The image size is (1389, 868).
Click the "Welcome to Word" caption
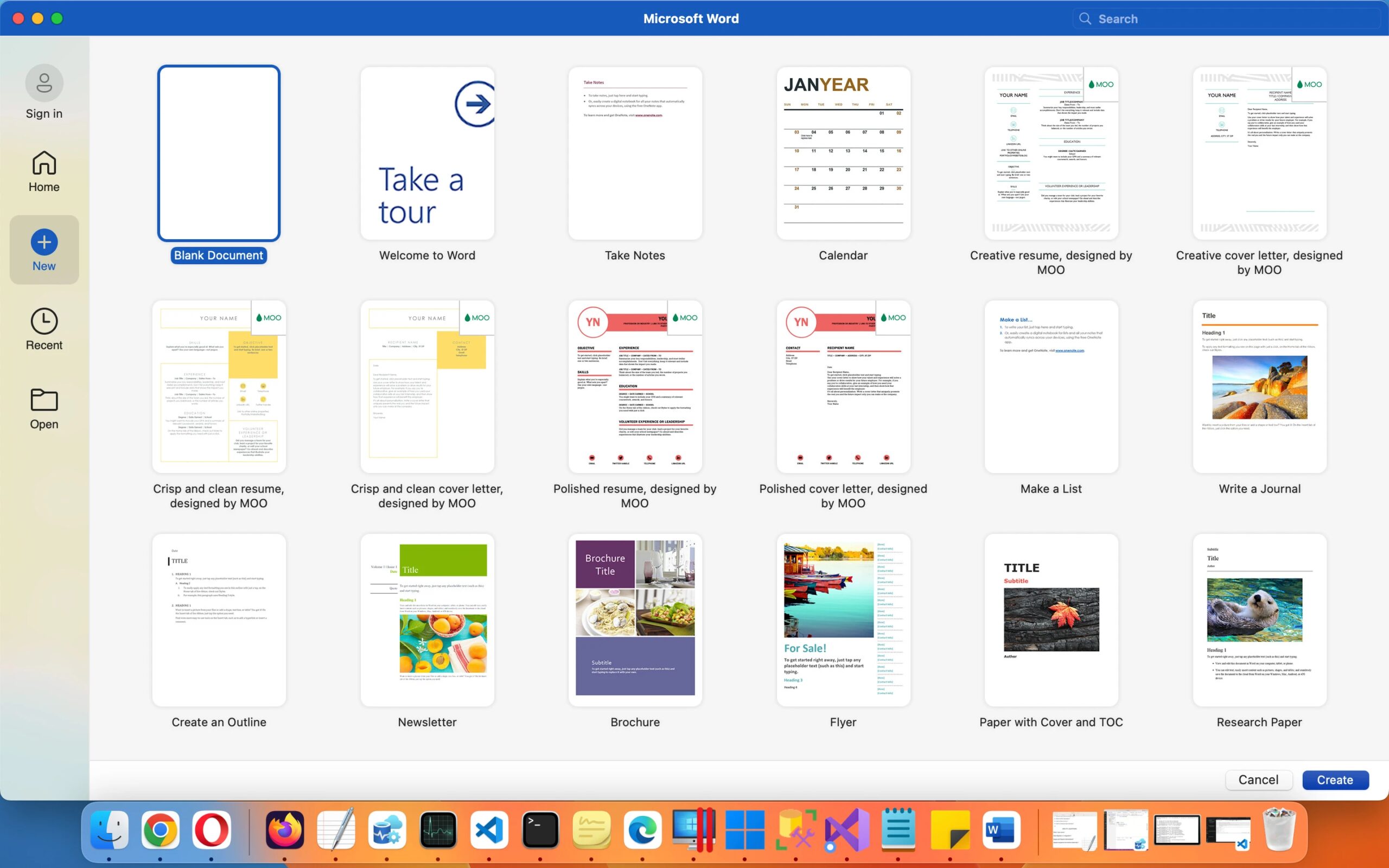427,256
